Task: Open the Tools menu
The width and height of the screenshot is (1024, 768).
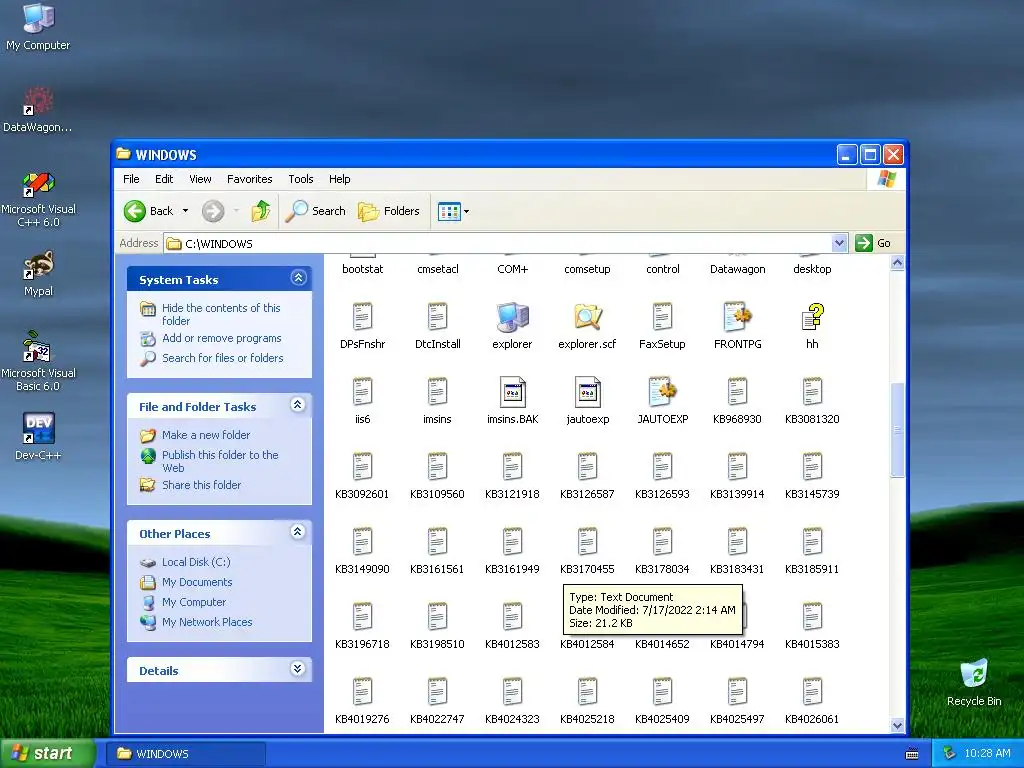Action: 300,179
